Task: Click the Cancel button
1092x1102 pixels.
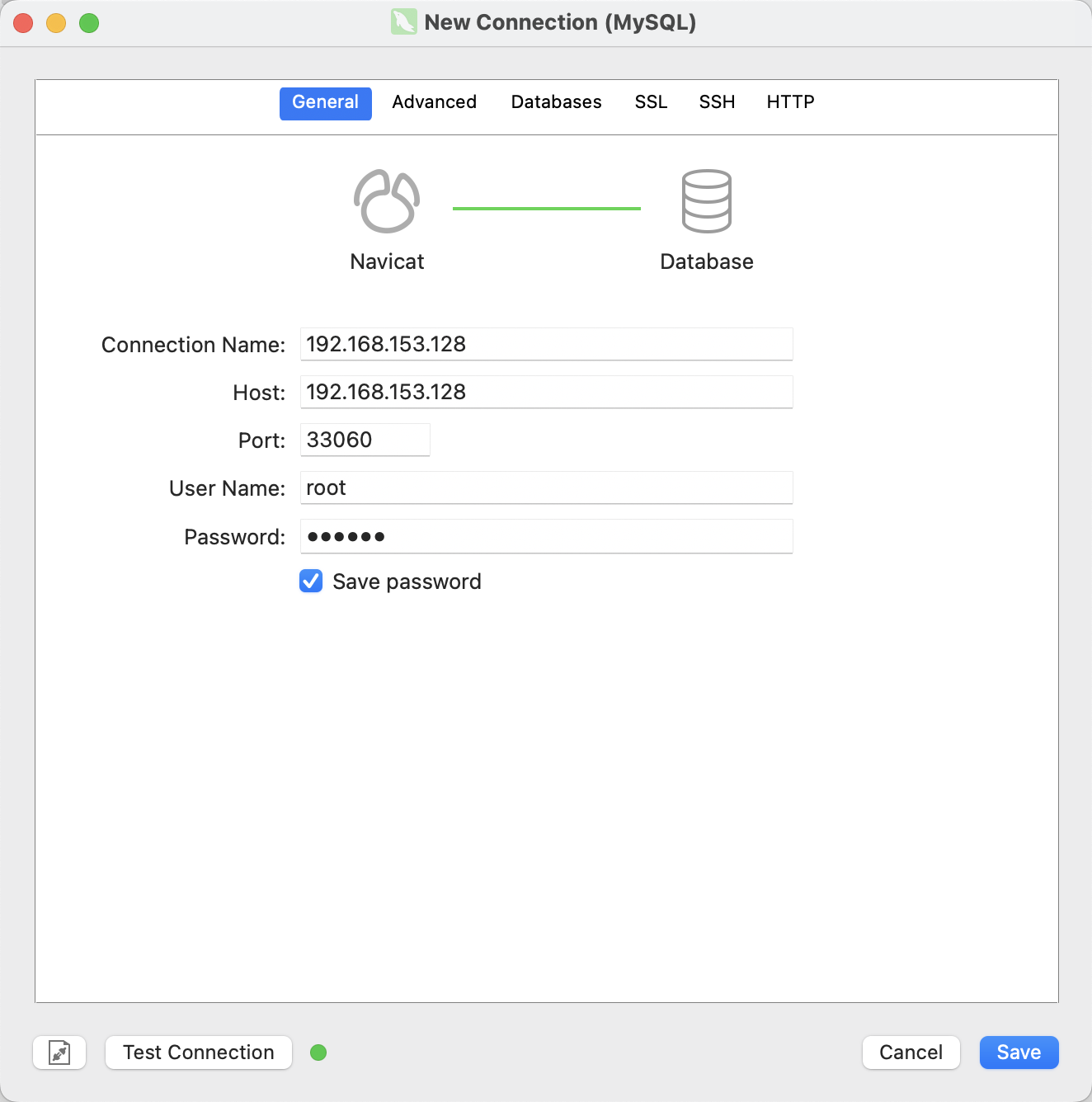Action: pos(911,1053)
